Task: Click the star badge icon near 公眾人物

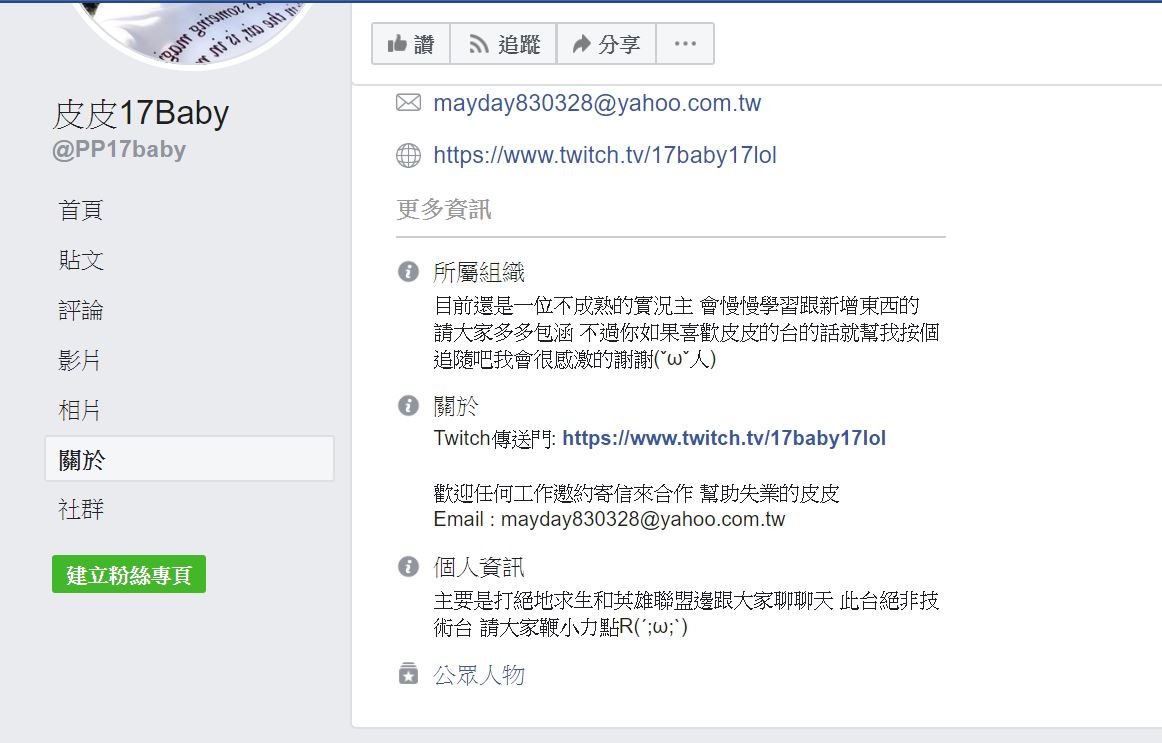Action: (x=408, y=673)
